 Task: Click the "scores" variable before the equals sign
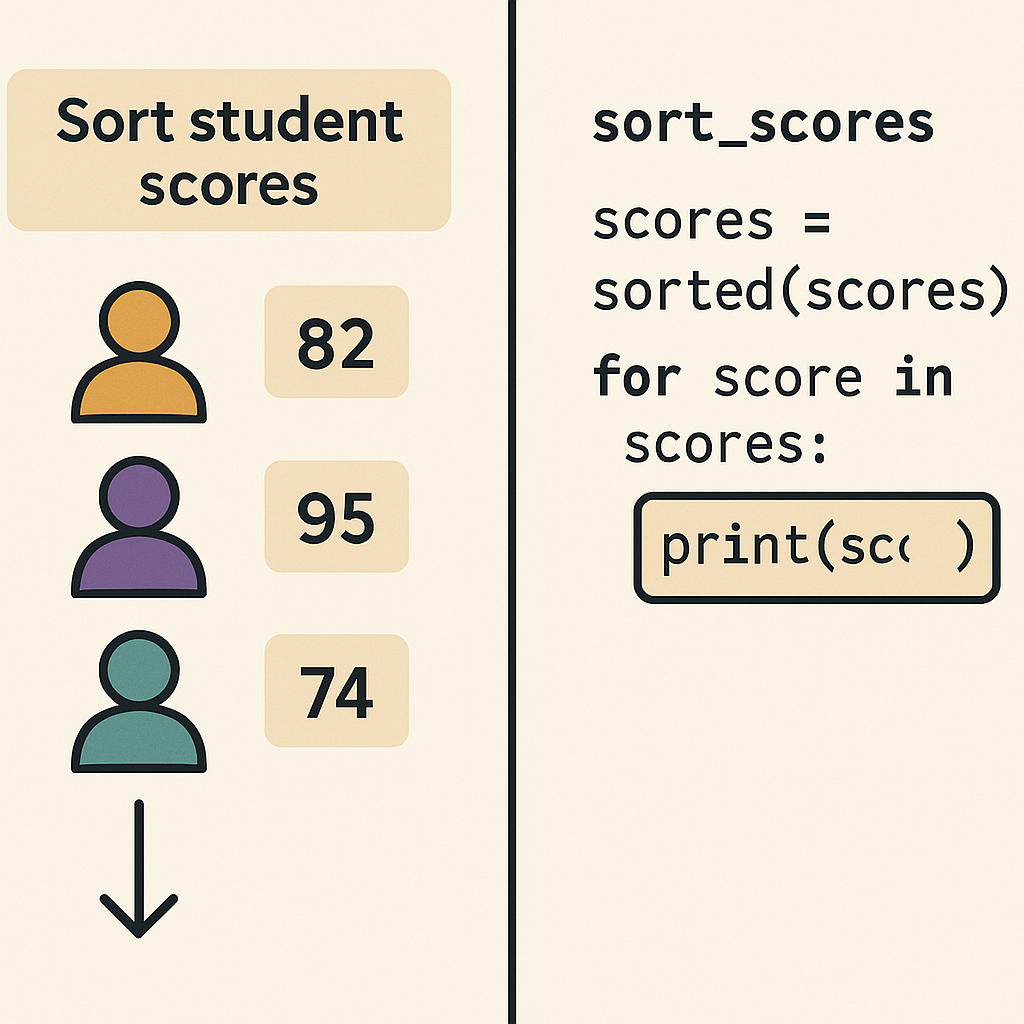click(683, 221)
